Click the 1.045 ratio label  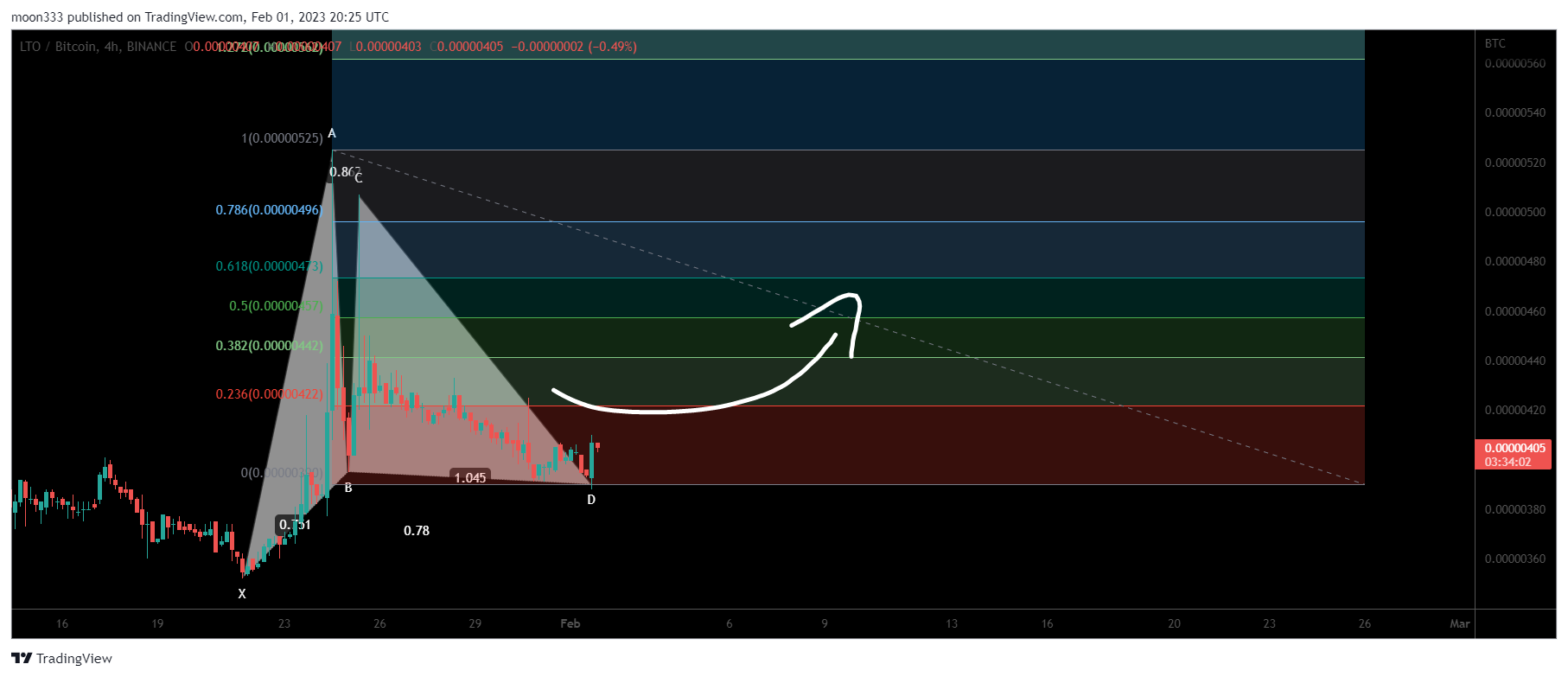tap(470, 477)
